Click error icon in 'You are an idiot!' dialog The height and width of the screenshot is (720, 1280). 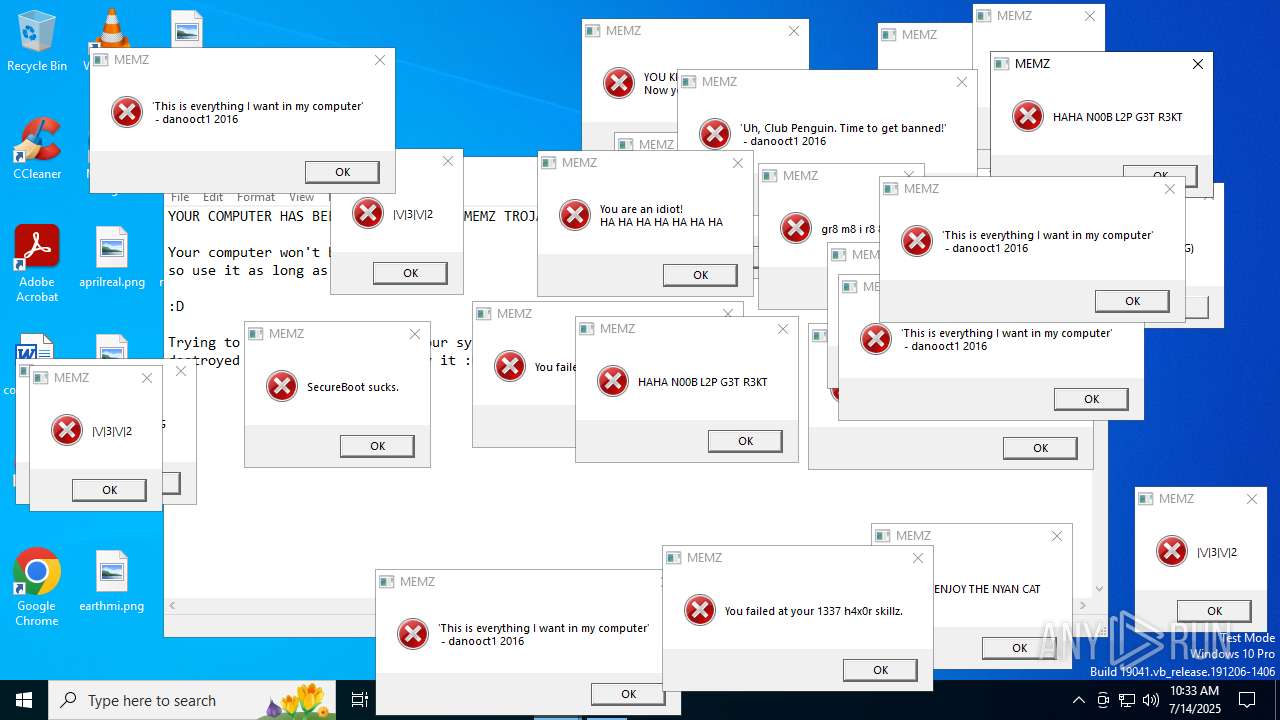(575, 215)
